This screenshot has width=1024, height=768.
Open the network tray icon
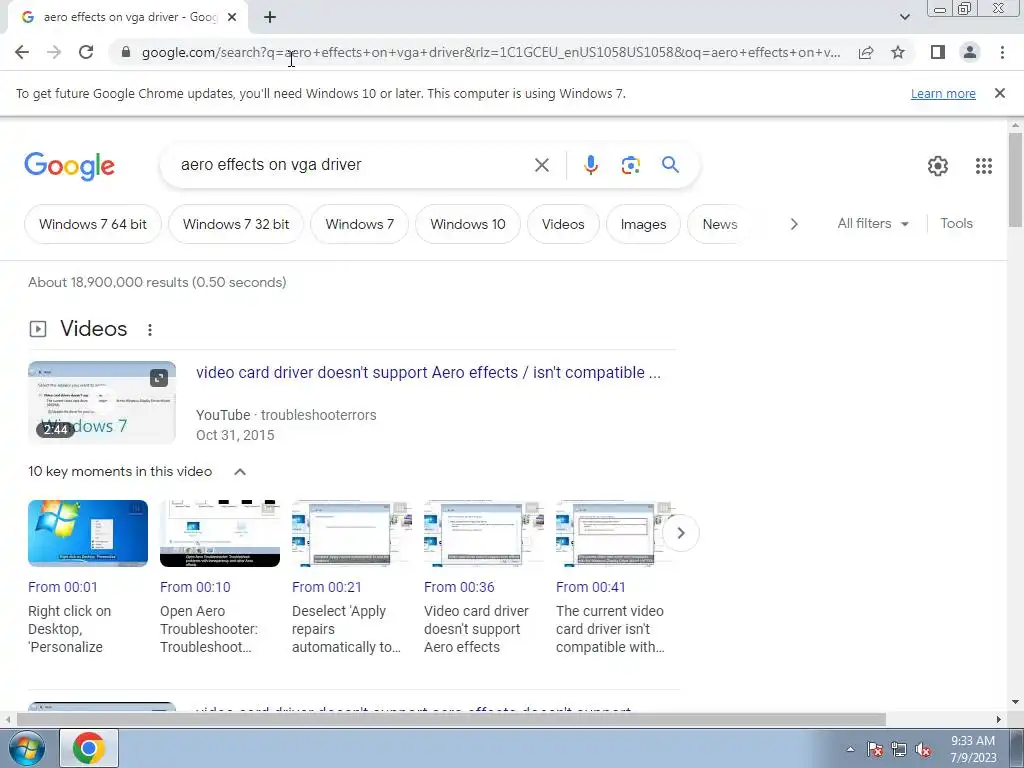[899, 749]
